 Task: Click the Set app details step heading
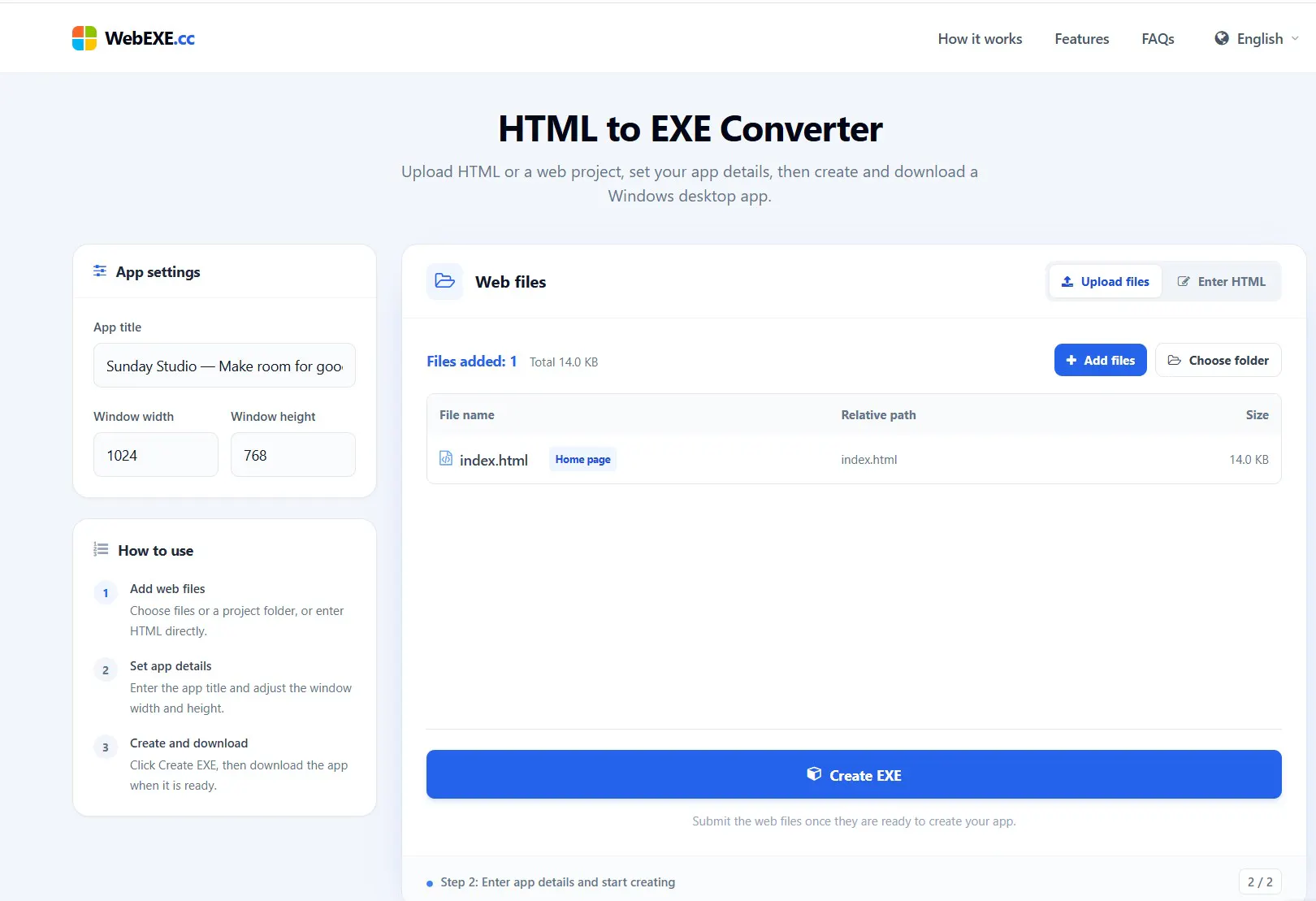pos(171,665)
